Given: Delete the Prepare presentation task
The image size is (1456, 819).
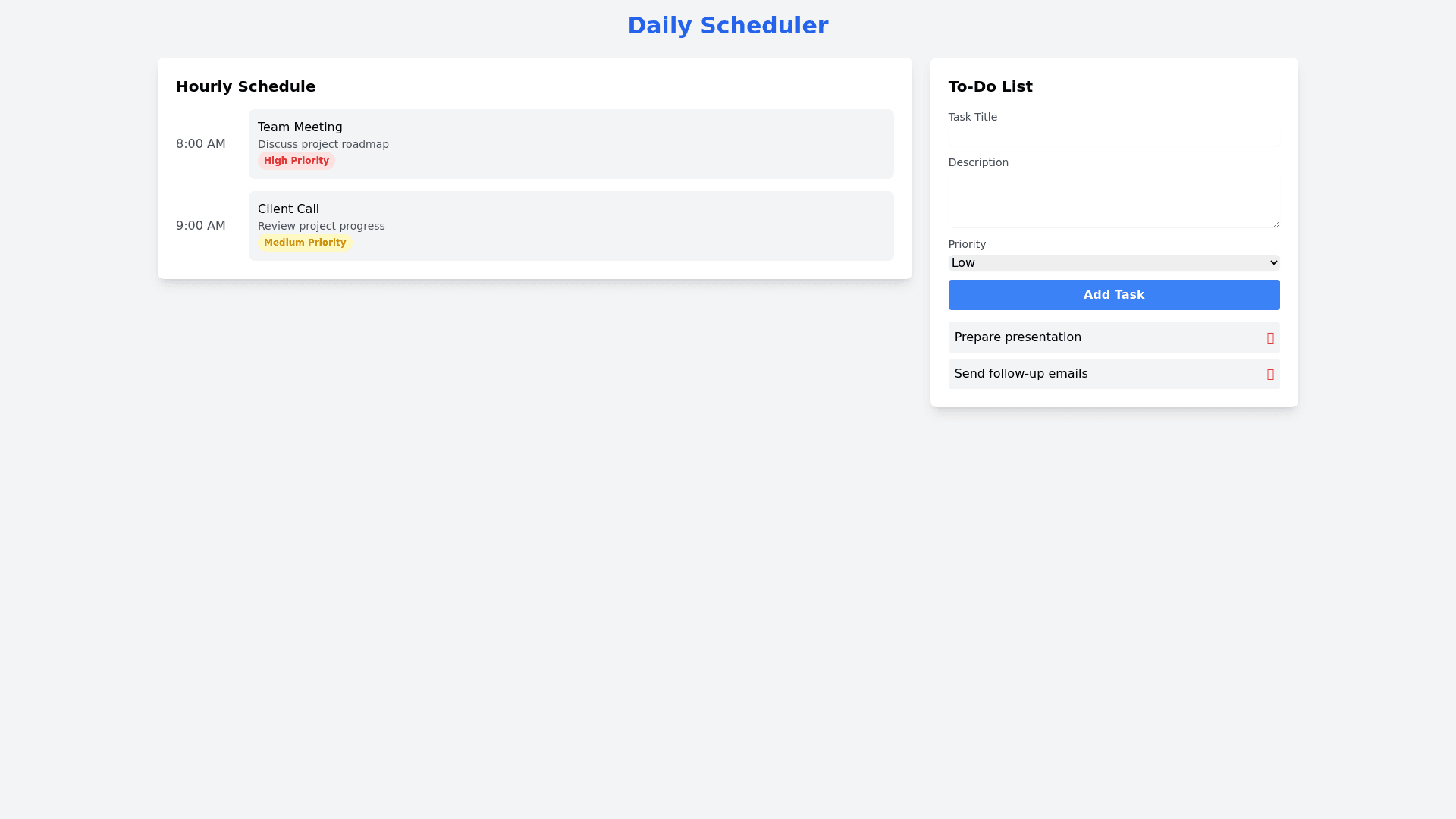Looking at the screenshot, I should coord(1270,338).
